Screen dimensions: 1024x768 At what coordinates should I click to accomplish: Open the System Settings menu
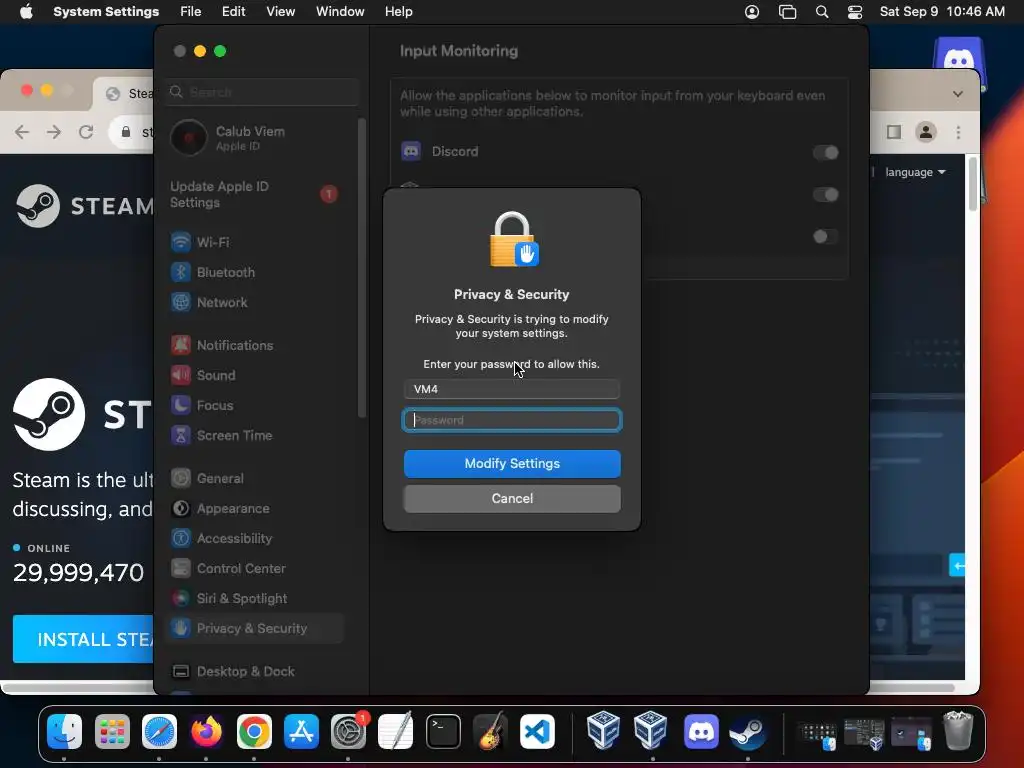(106, 12)
